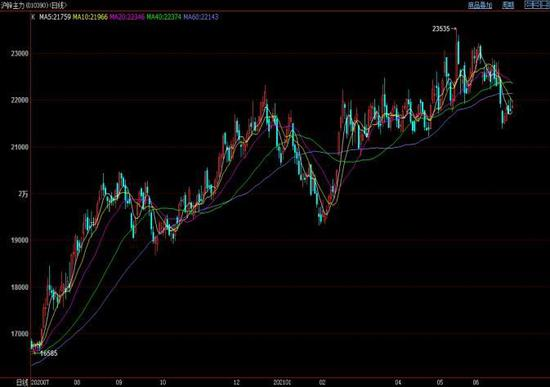Select the 06 month on time axis
The height and width of the screenshot is (387, 550).
click(476, 382)
